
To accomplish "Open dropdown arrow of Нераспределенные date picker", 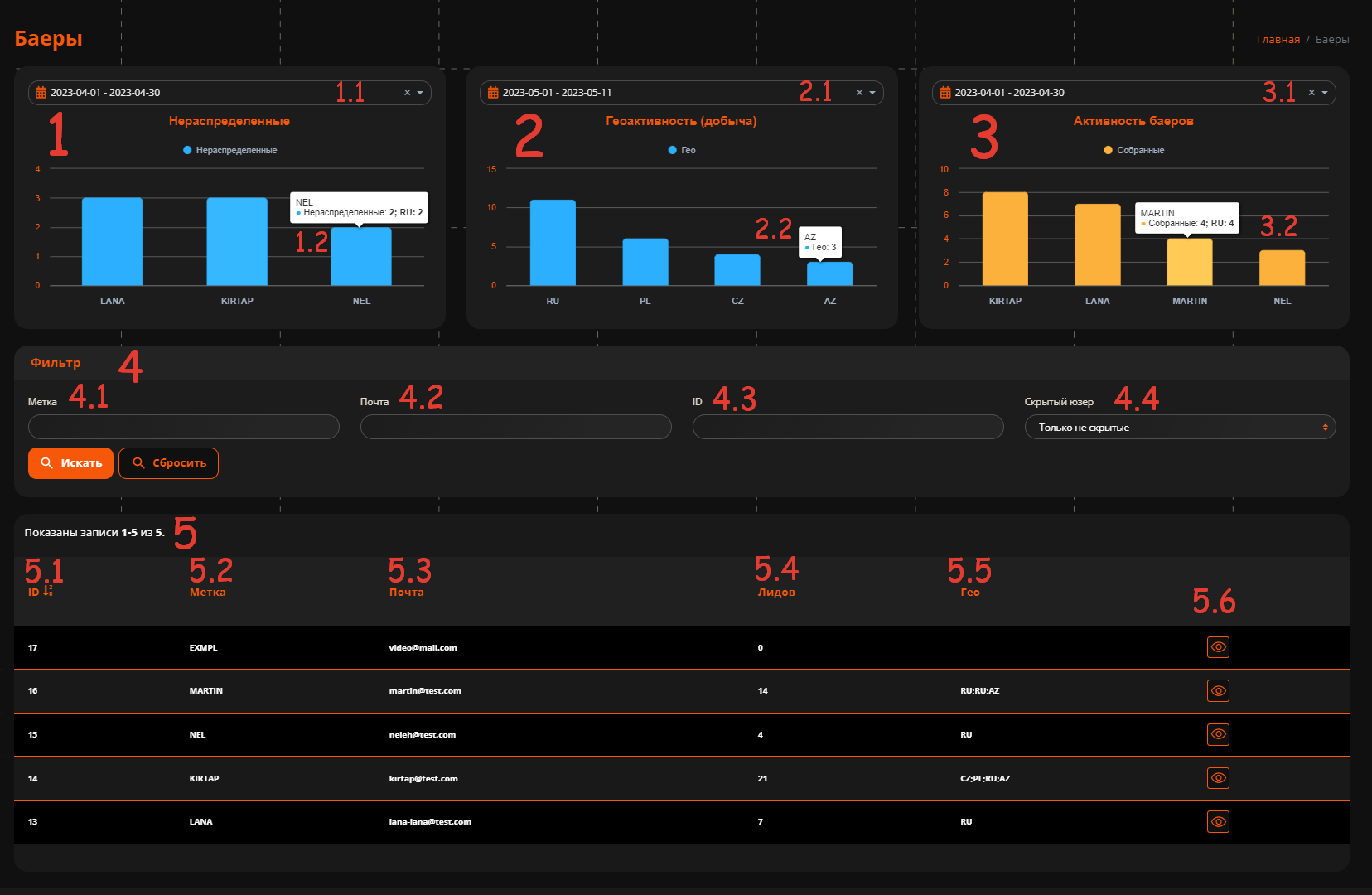I will tap(420, 93).
